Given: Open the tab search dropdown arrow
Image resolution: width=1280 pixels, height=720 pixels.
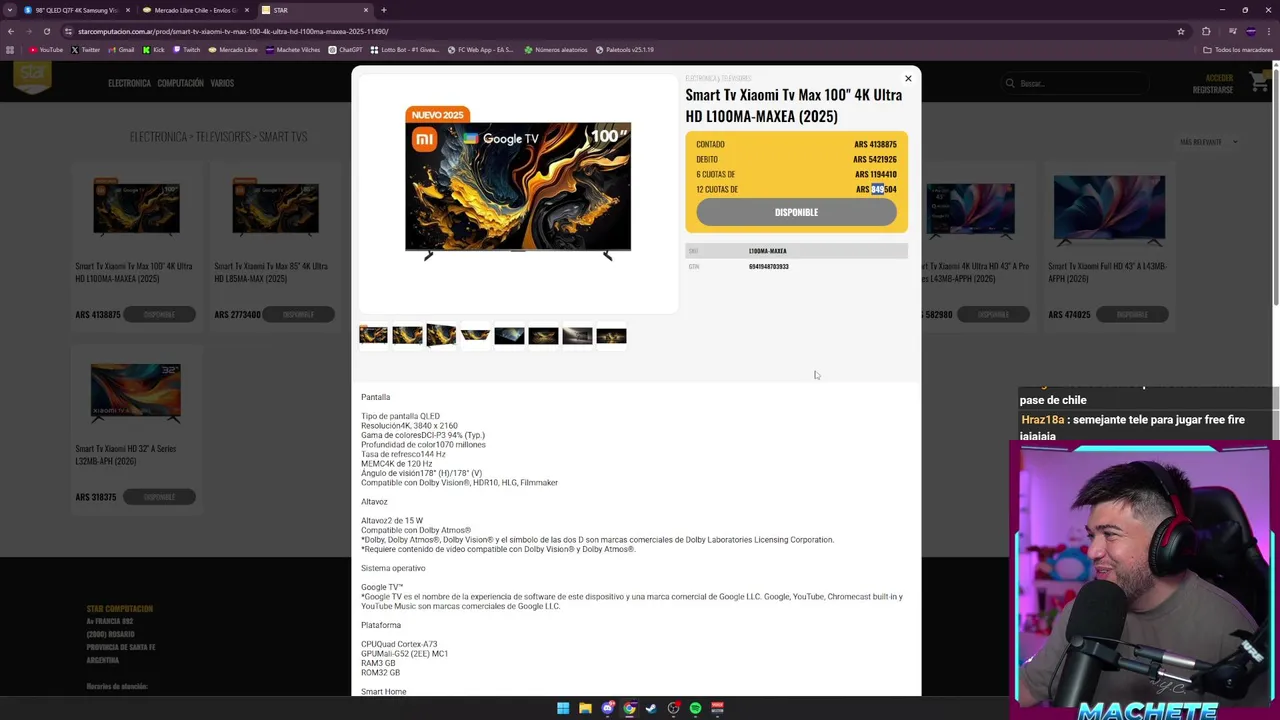Looking at the screenshot, I should (10, 10).
